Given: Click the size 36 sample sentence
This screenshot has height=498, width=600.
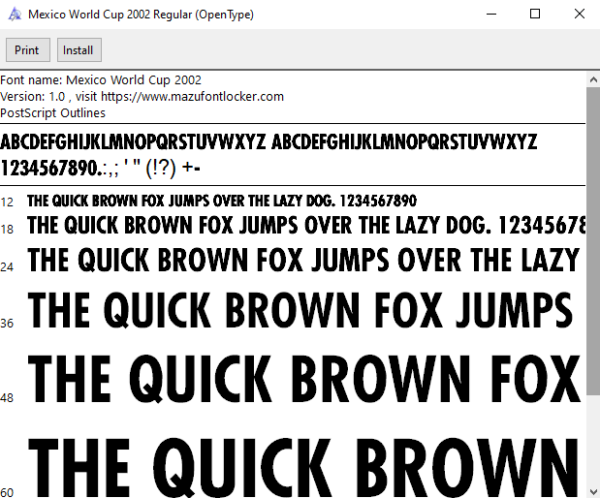Looking at the screenshot, I should coord(300,310).
